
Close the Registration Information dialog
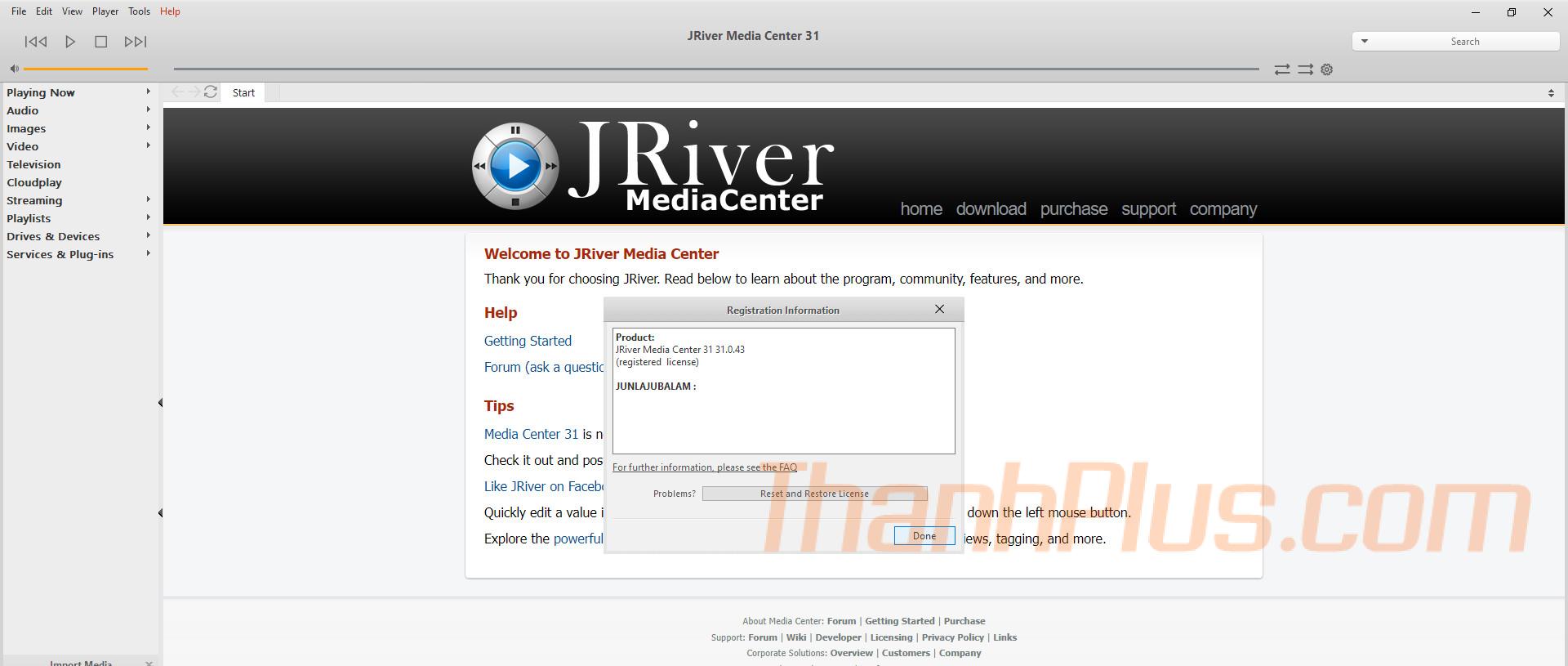click(x=939, y=309)
